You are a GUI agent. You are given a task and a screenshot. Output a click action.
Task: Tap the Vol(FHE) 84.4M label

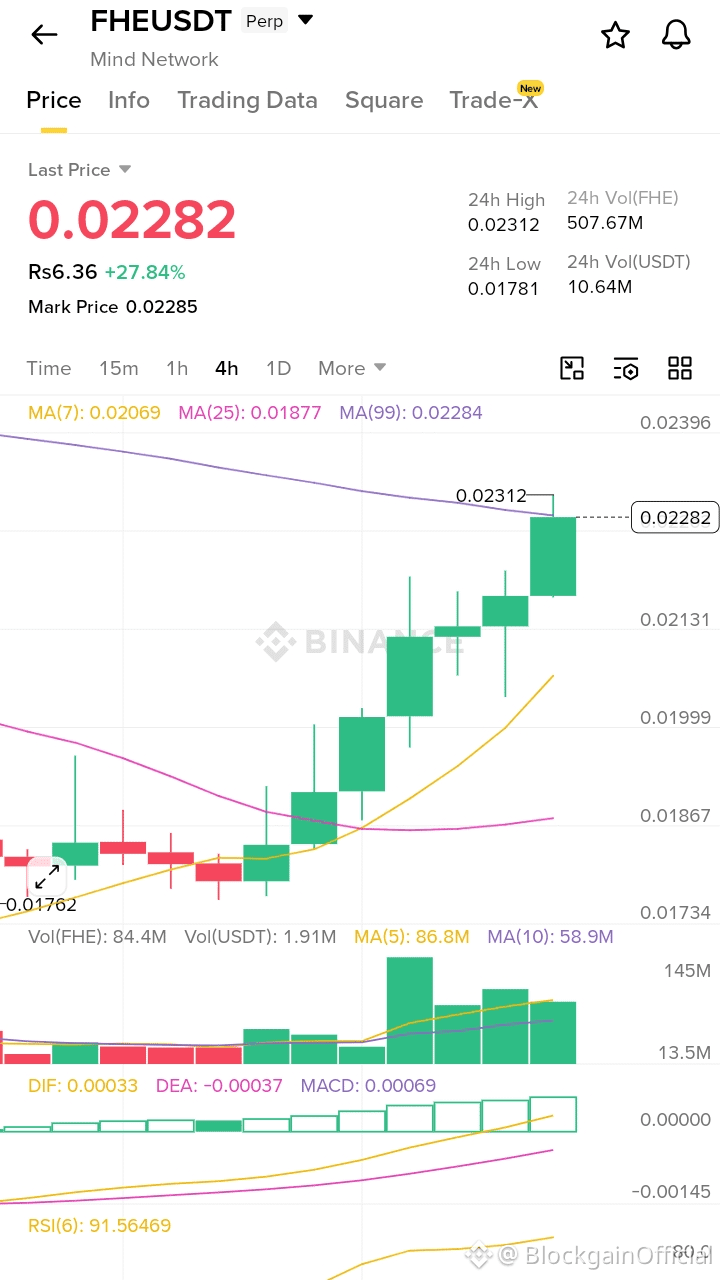tap(97, 937)
